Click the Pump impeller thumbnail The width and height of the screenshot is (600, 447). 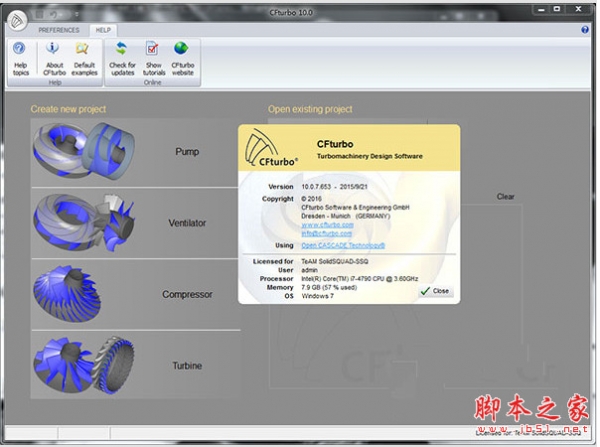(x=84, y=151)
